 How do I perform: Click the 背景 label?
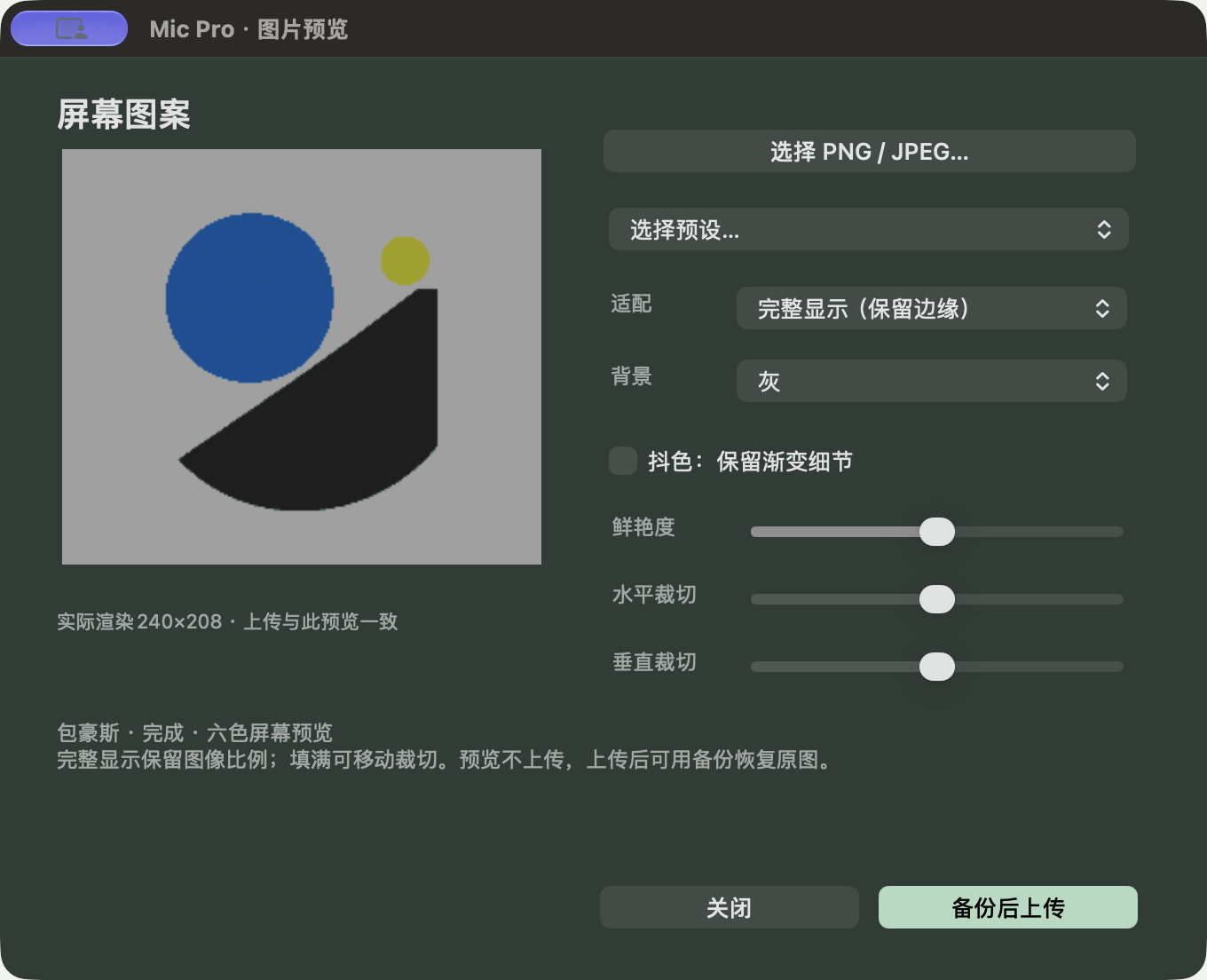[632, 376]
